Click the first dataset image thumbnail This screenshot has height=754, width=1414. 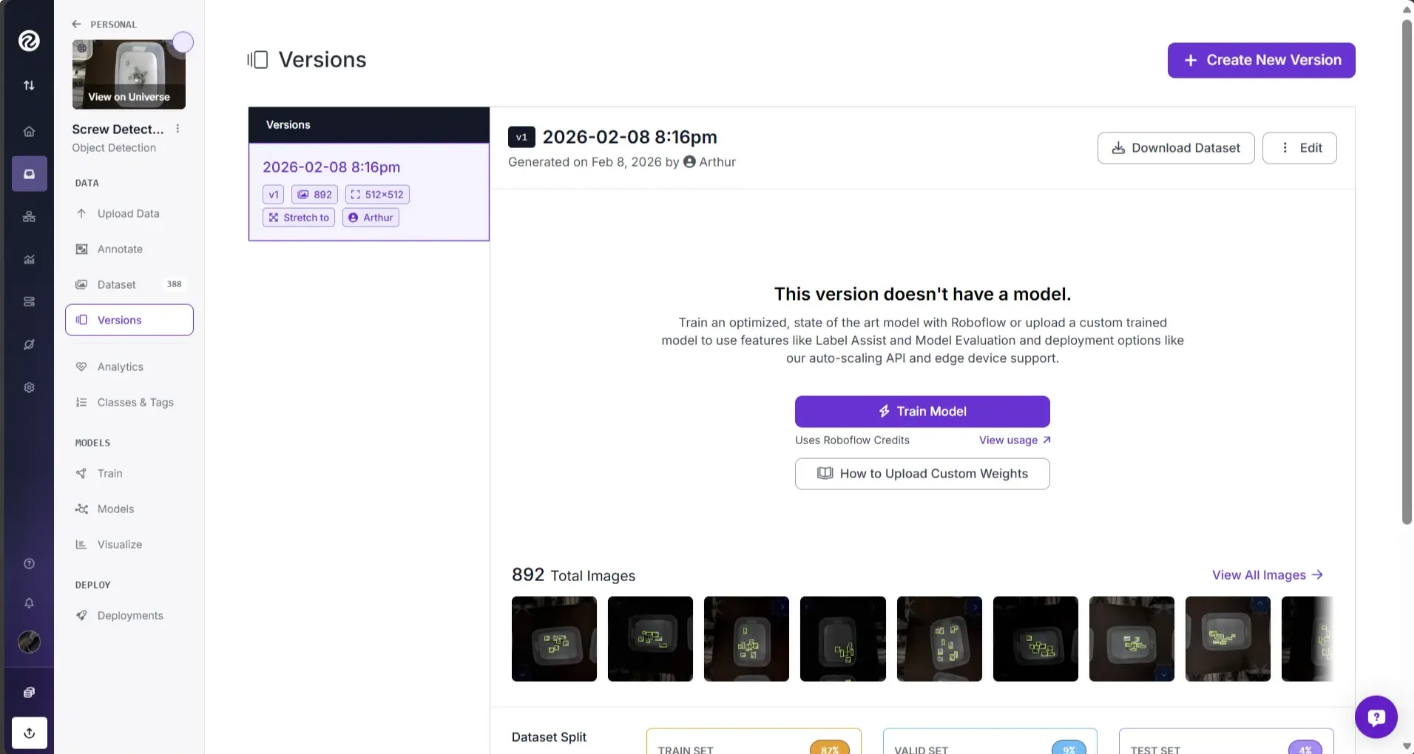tap(554, 639)
